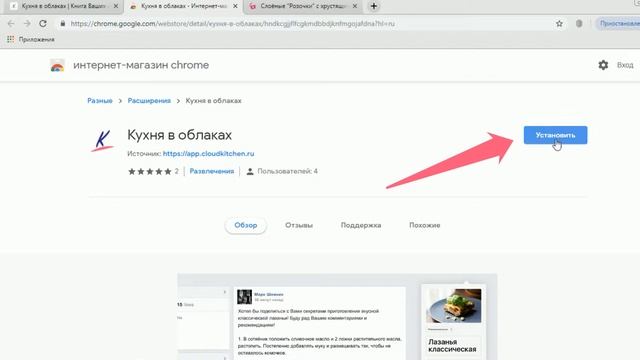Go to the Расширения breadcrumb

[x=149, y=100]
